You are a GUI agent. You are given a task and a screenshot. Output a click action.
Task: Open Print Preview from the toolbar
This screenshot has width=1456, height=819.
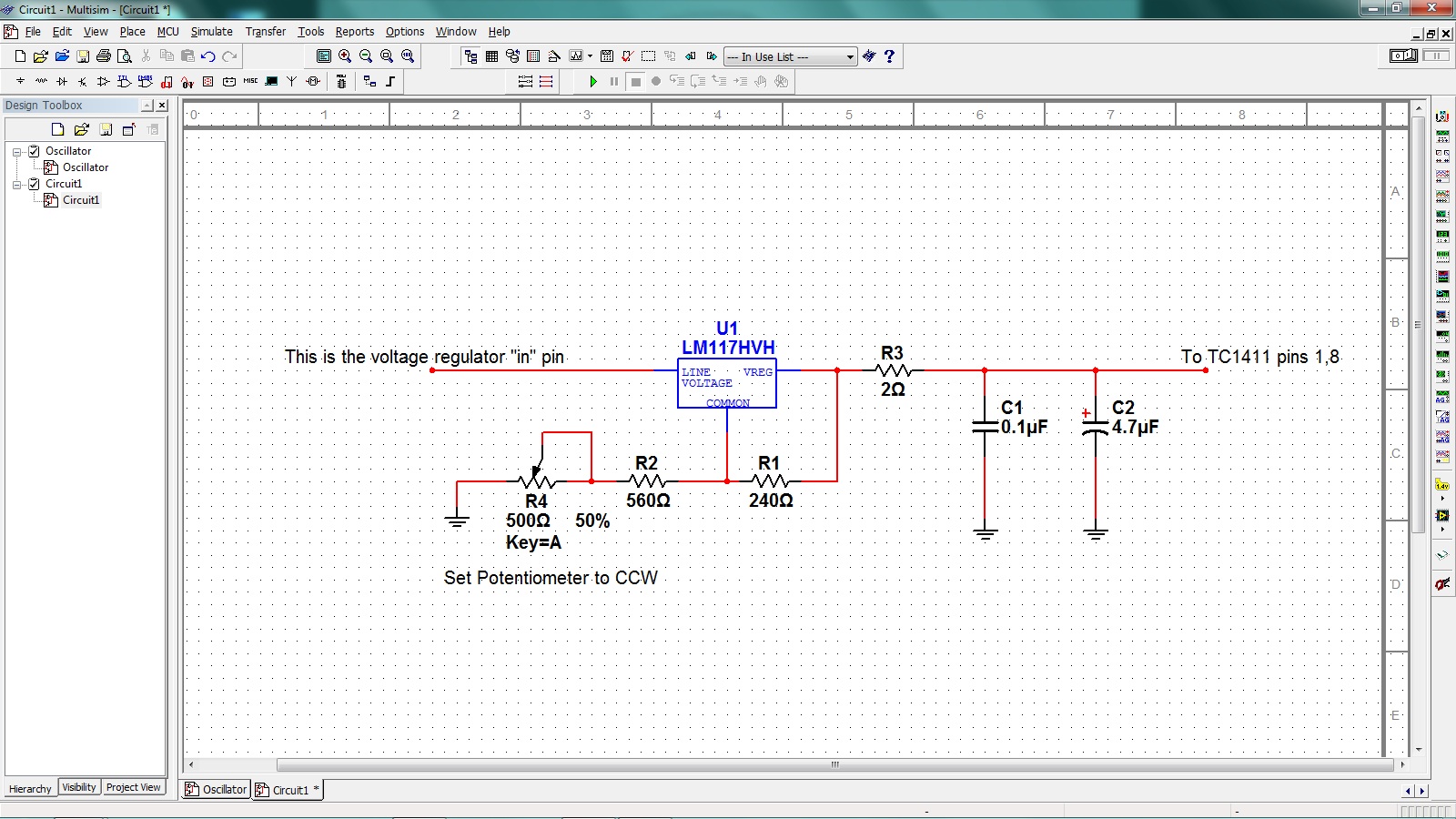[x=125, y=56]
